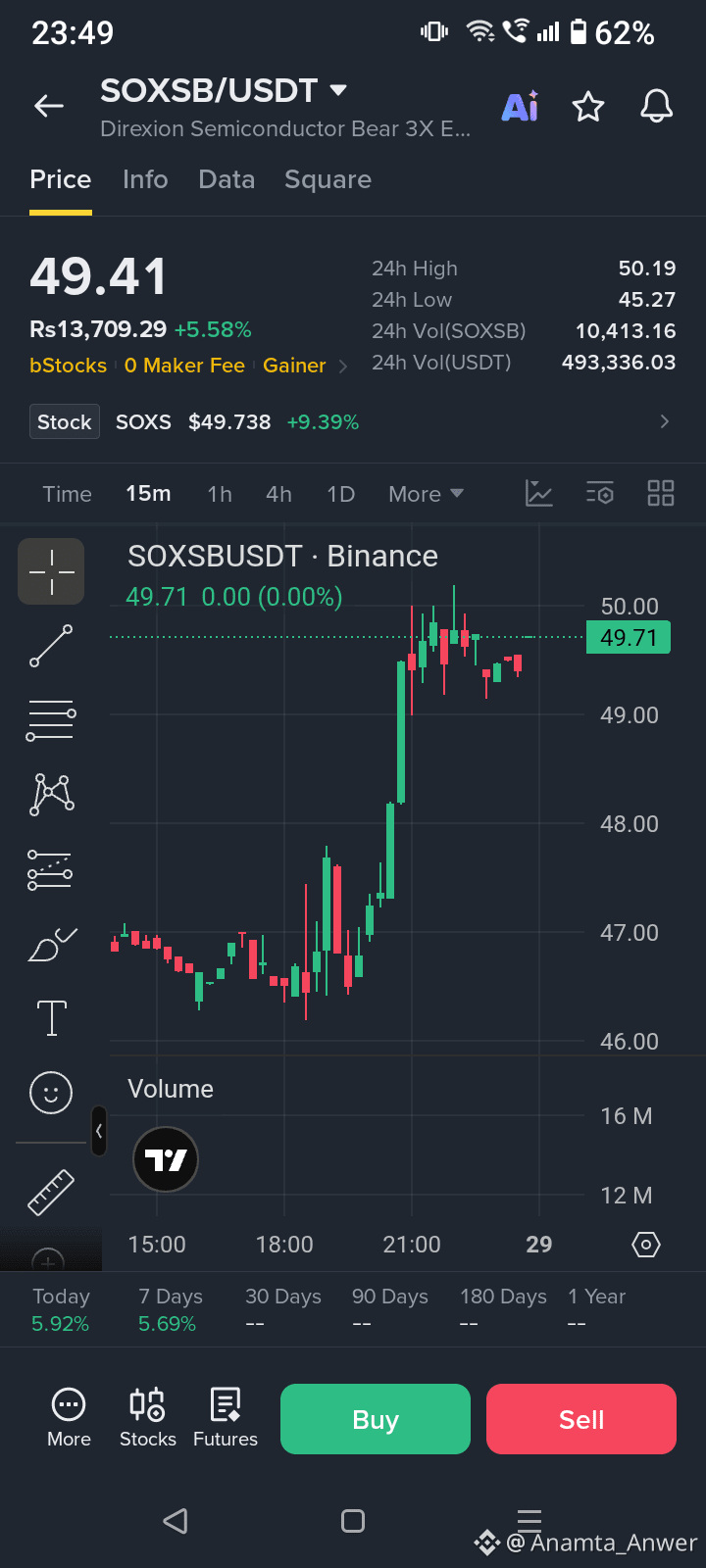Screen dimensions: 706x1568
Task: Select the horizontal lines Fibonacci tool
Action: tap(51, 720)
